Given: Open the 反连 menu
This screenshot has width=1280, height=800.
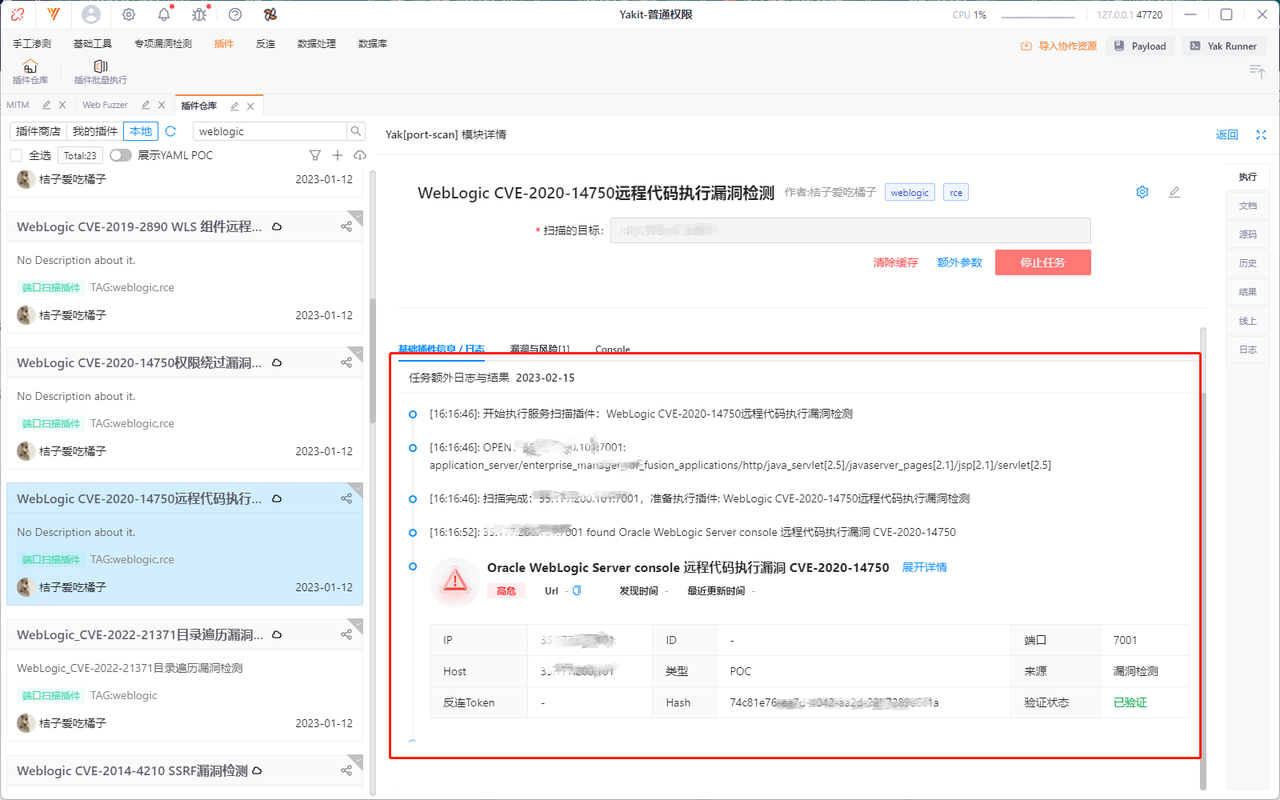Looking at the screenshot, I should click(265, 44).
